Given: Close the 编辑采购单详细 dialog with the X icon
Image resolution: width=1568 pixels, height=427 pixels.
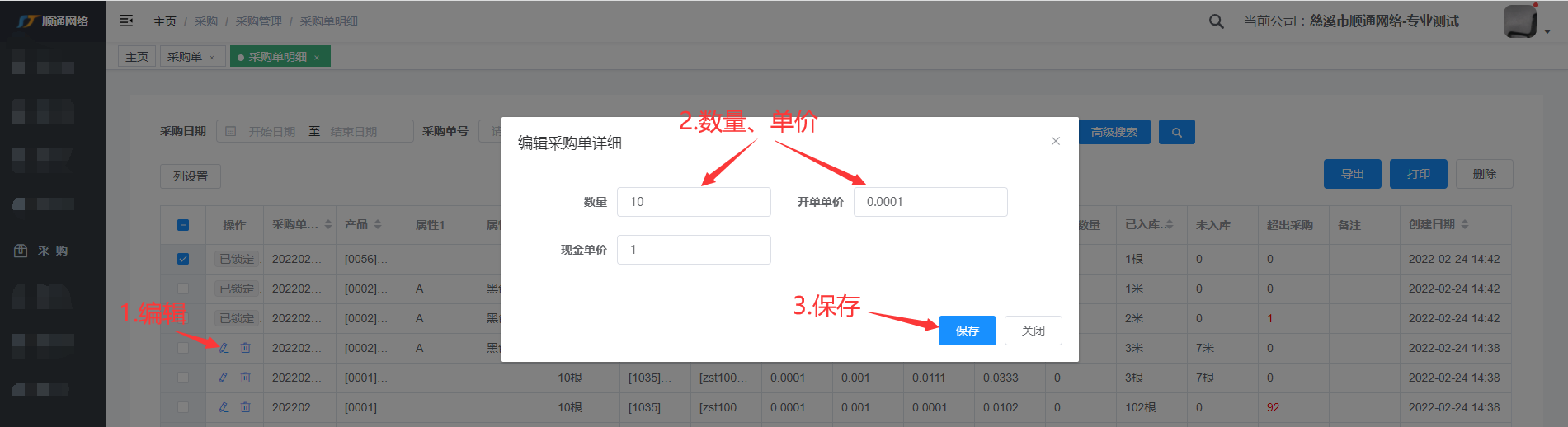Looking at the screenshot, I should point(1055,141).
